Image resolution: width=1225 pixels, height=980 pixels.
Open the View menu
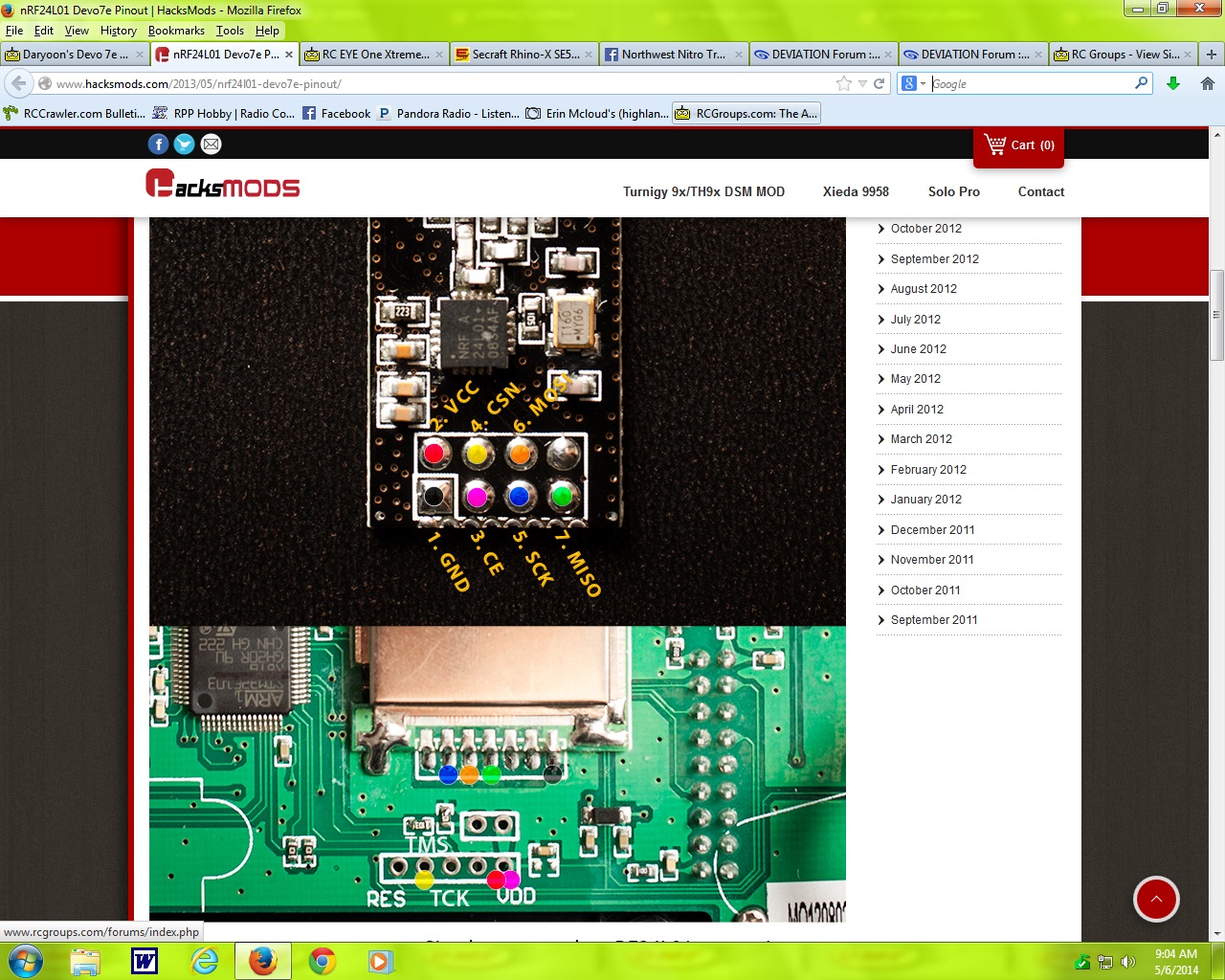[77, 31]
